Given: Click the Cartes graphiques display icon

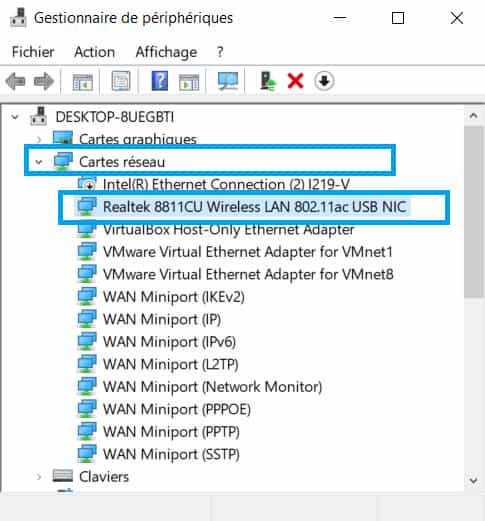Looking at the screenshot, I should tap(63, 137).
